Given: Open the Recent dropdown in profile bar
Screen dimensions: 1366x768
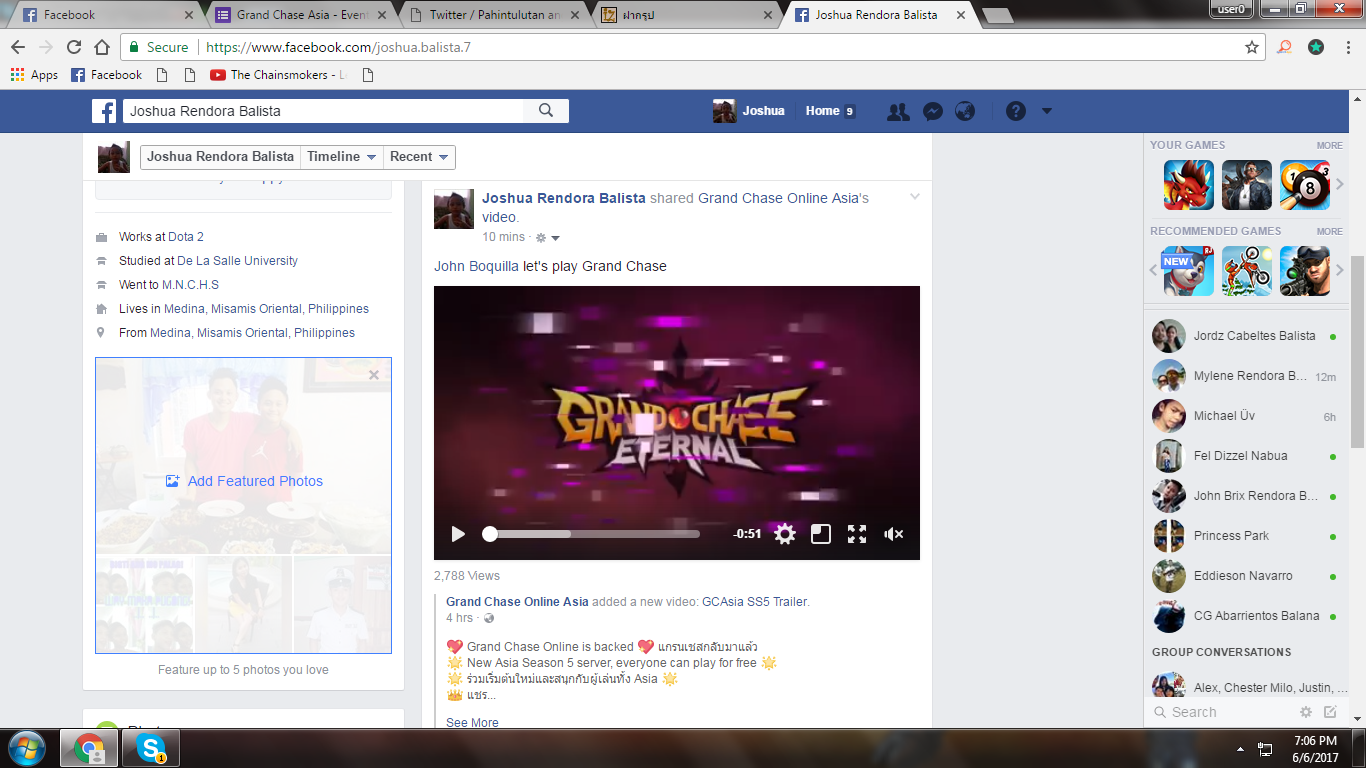Looking at the screenshot, I should tap(419, 157).
